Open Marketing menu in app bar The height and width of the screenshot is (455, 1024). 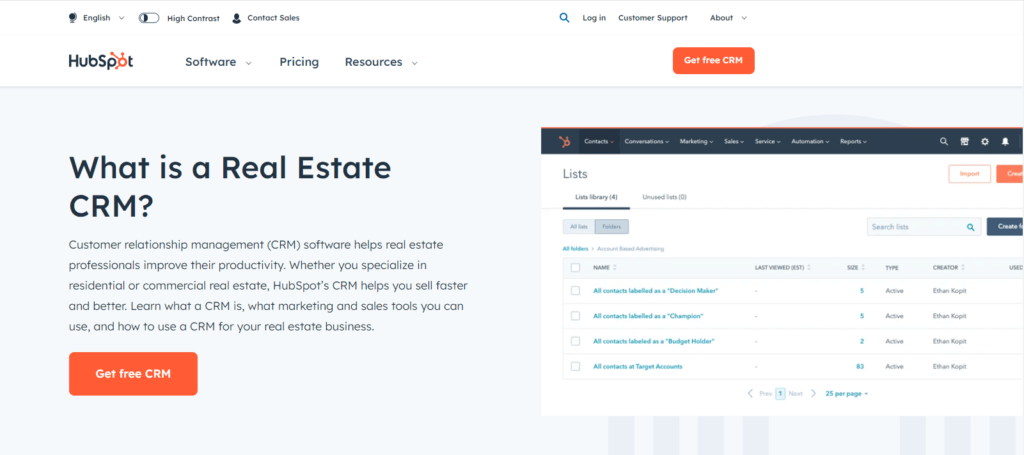(x=696, y=141)
